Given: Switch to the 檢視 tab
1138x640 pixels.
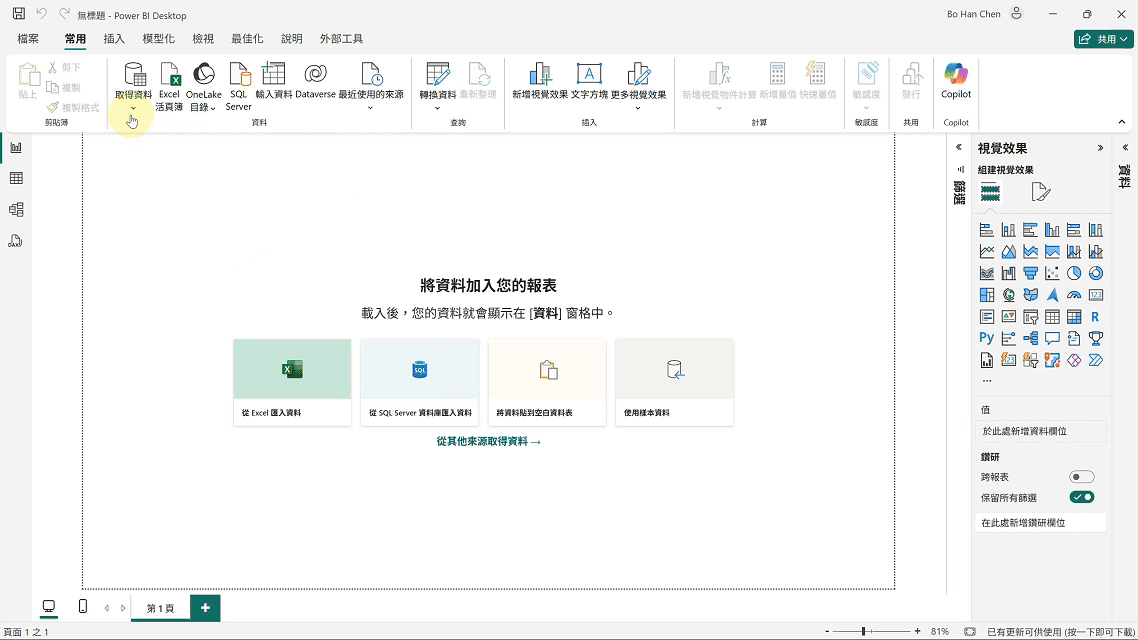Looking at the screenshot, I should [x=203, y=38].
